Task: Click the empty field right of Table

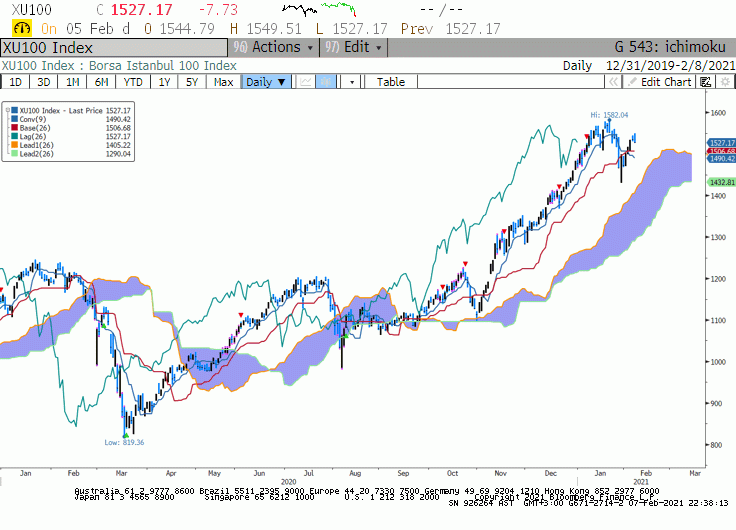Action: (511, 82)
